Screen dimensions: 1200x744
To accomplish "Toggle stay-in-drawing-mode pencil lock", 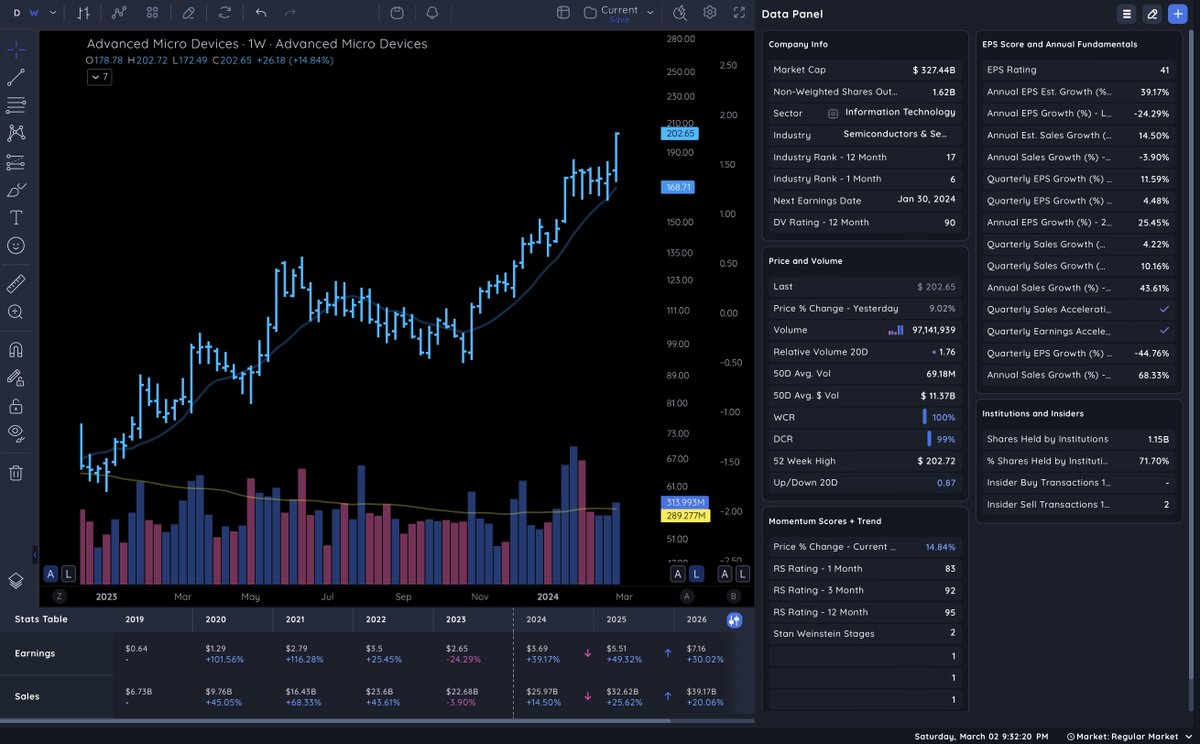I will tap(16, 378).
